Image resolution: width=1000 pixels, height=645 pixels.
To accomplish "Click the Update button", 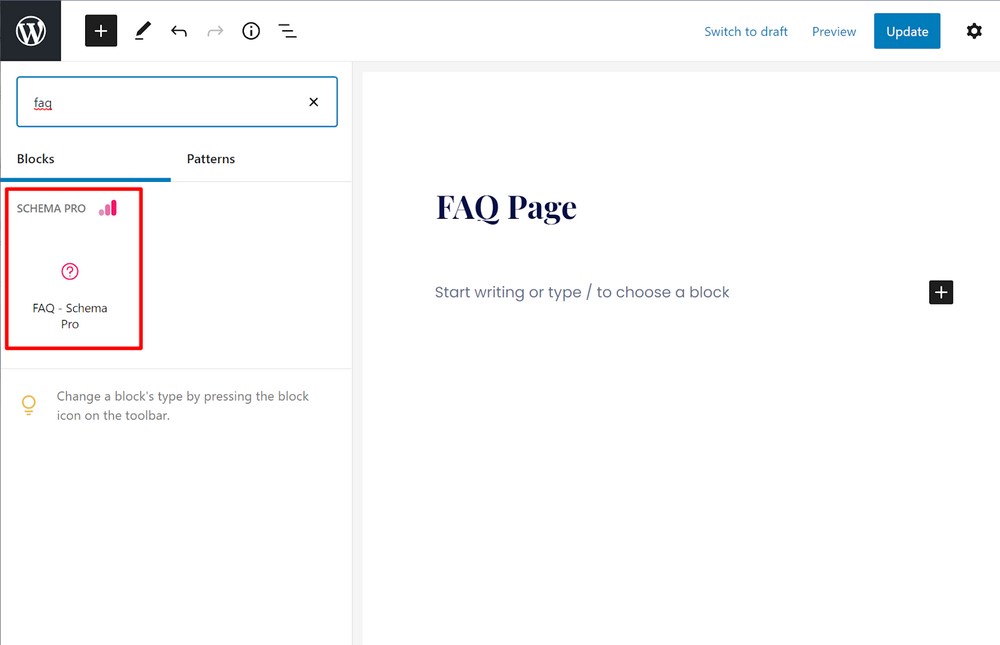I will click(907, 31).
